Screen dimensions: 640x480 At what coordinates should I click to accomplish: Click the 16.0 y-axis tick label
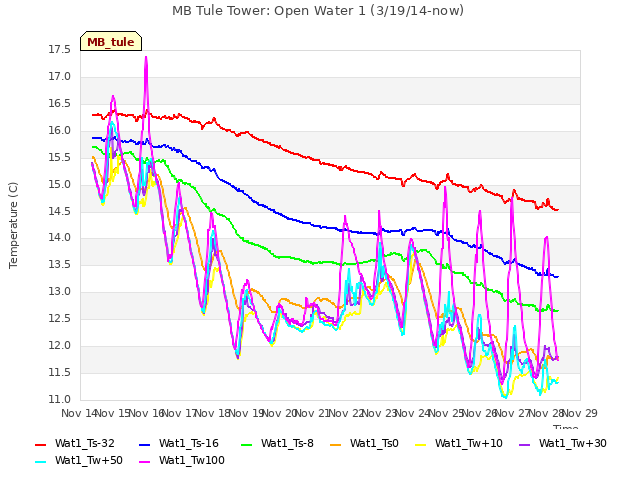click(60, 131)
